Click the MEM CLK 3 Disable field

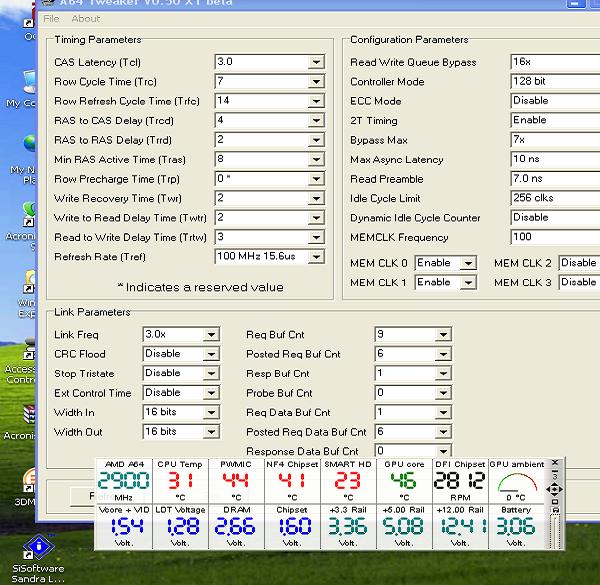579,282
